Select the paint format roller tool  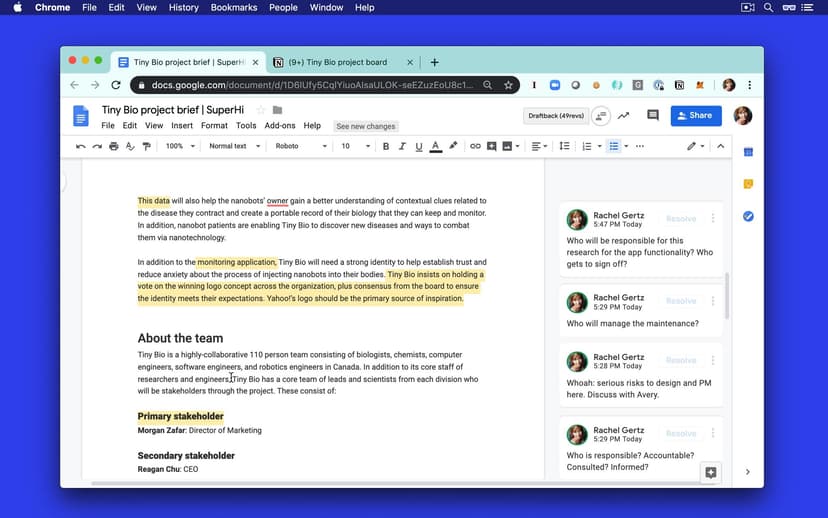click(x=146, y=146)
